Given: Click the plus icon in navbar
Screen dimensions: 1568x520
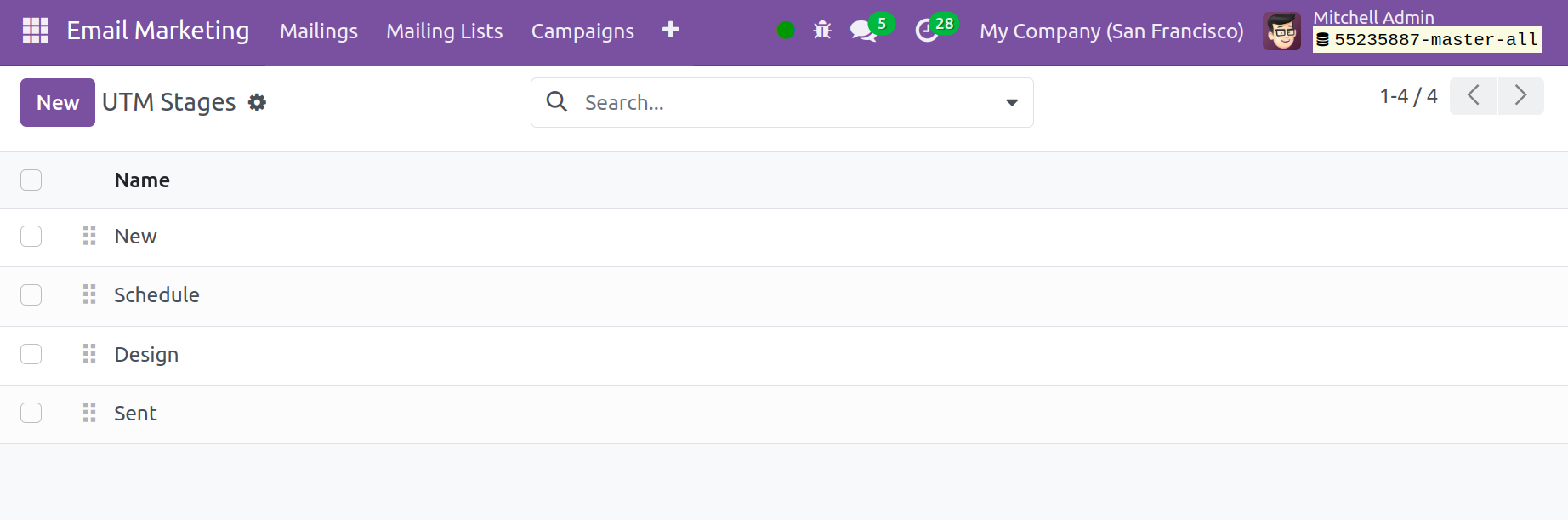Looking at the screenshot, I should 670,30.
